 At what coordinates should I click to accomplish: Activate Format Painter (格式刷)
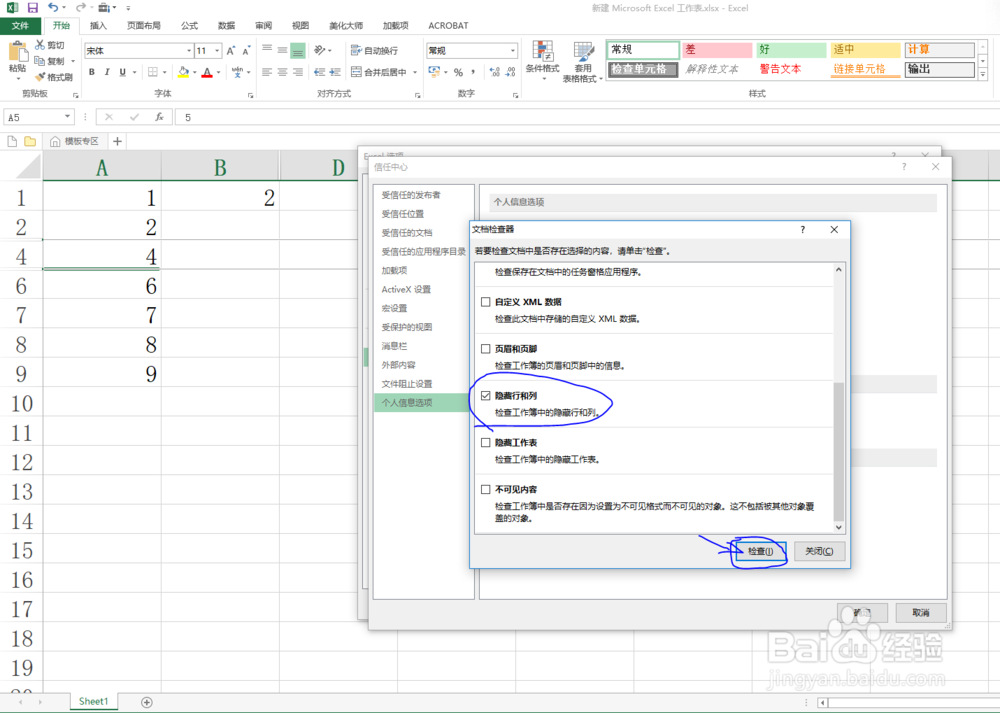point(54,77)
